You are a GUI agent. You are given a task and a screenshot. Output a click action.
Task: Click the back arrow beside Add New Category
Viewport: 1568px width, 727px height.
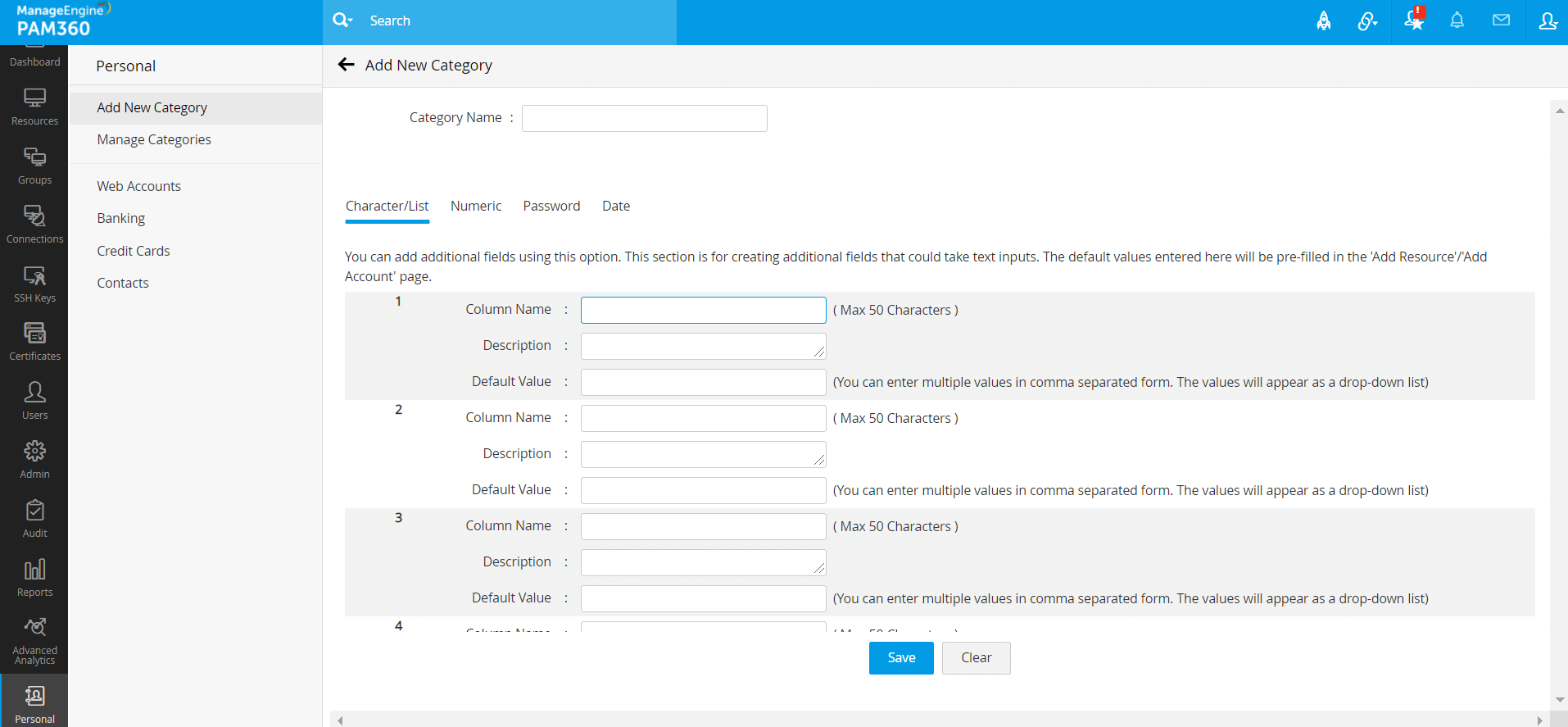click(x=347, y=65)
